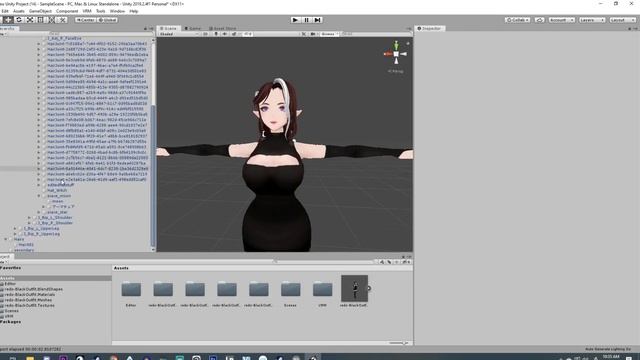The image size is (640, 360).
Task: Open File Explorer from the taskbar
Action: pyautogui.click(x=30, y=358)
